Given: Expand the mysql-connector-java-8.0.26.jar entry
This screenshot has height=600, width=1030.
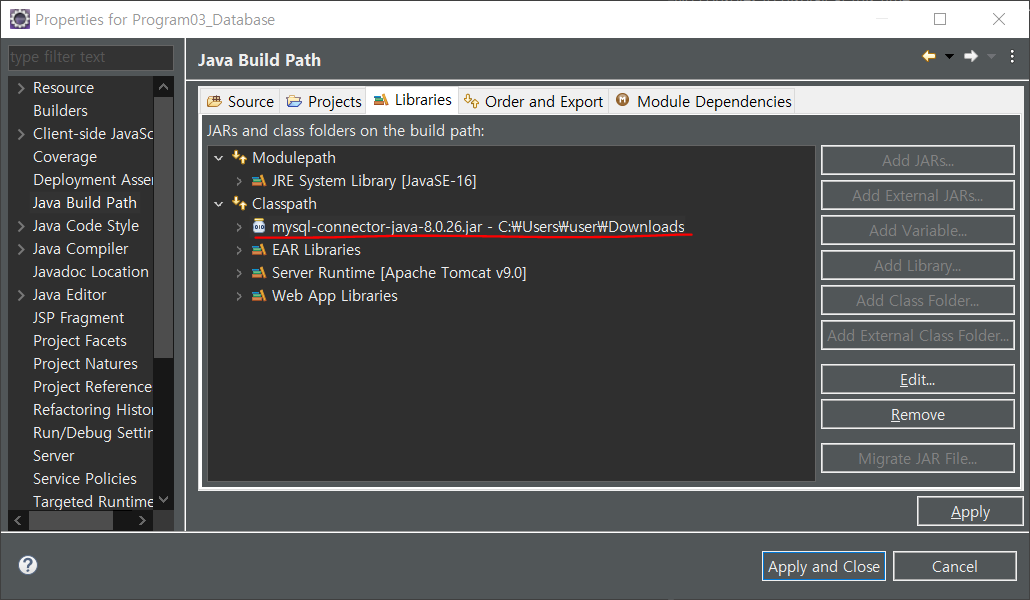Looking at the screenshot, I should 239,227.
